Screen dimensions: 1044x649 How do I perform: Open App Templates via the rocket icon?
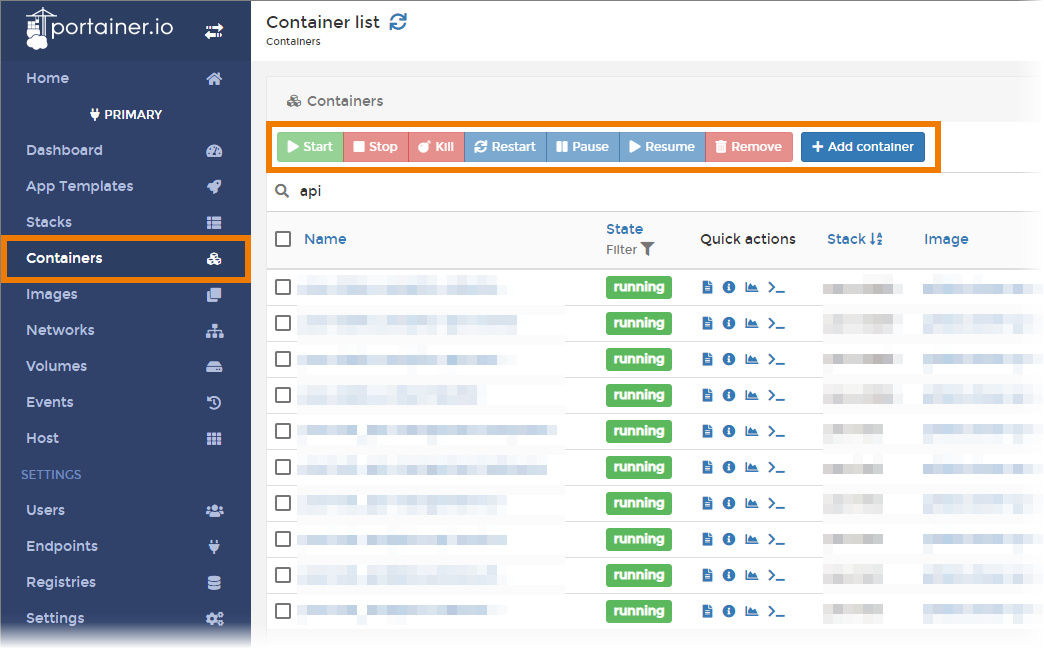coord(214,186)
